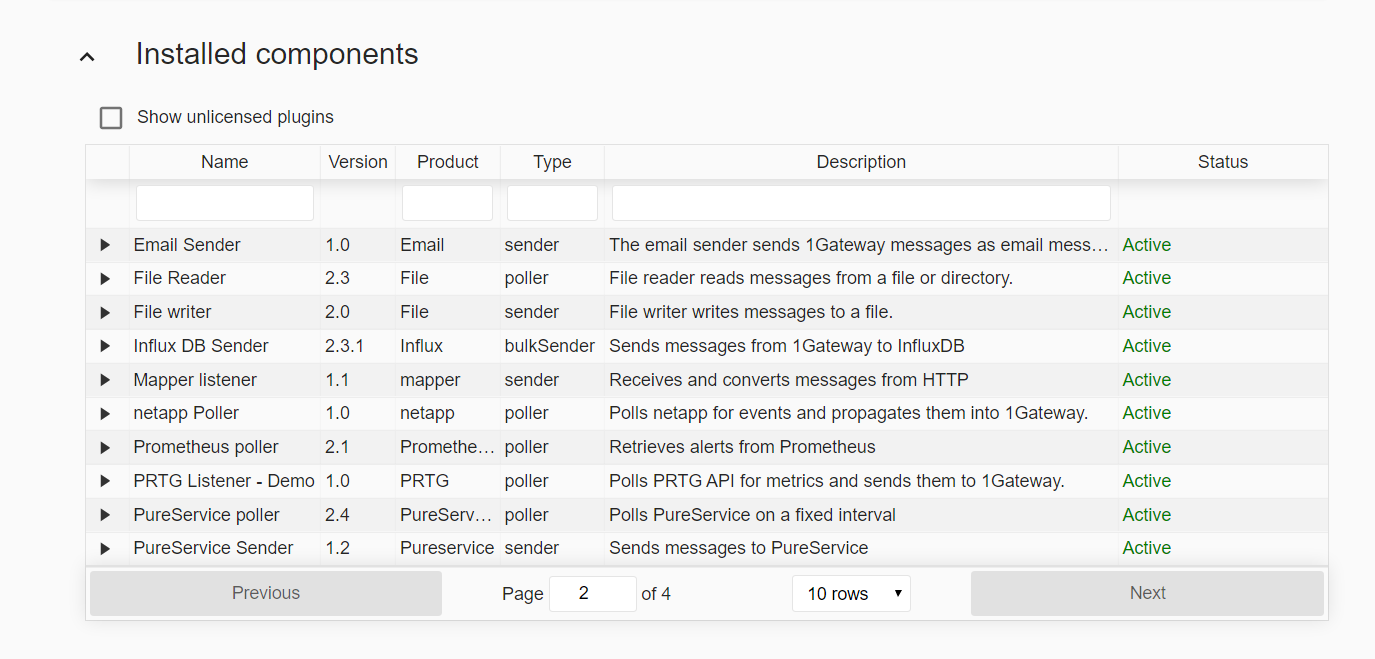Click the Next page button

(1147, 593)
